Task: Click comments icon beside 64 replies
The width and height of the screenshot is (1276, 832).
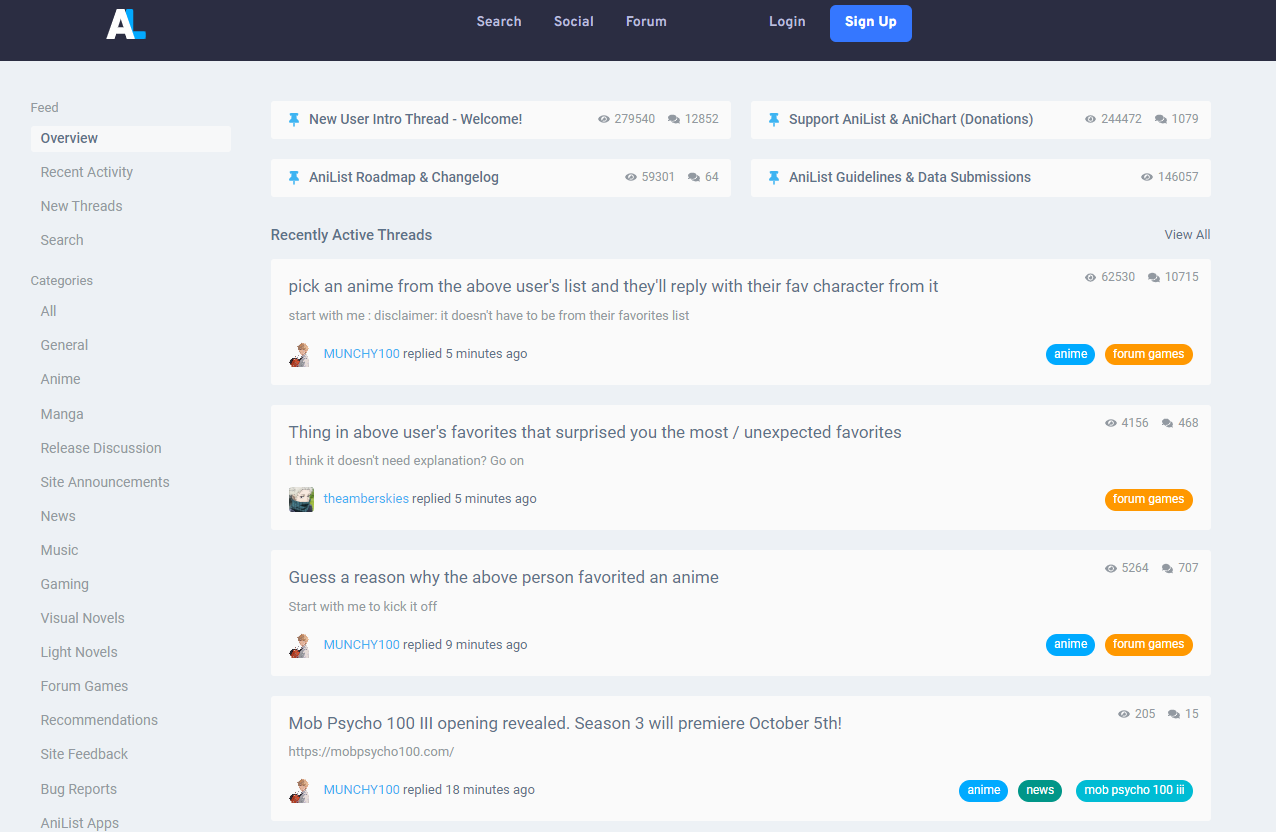Action: click(x=694, y=177)
